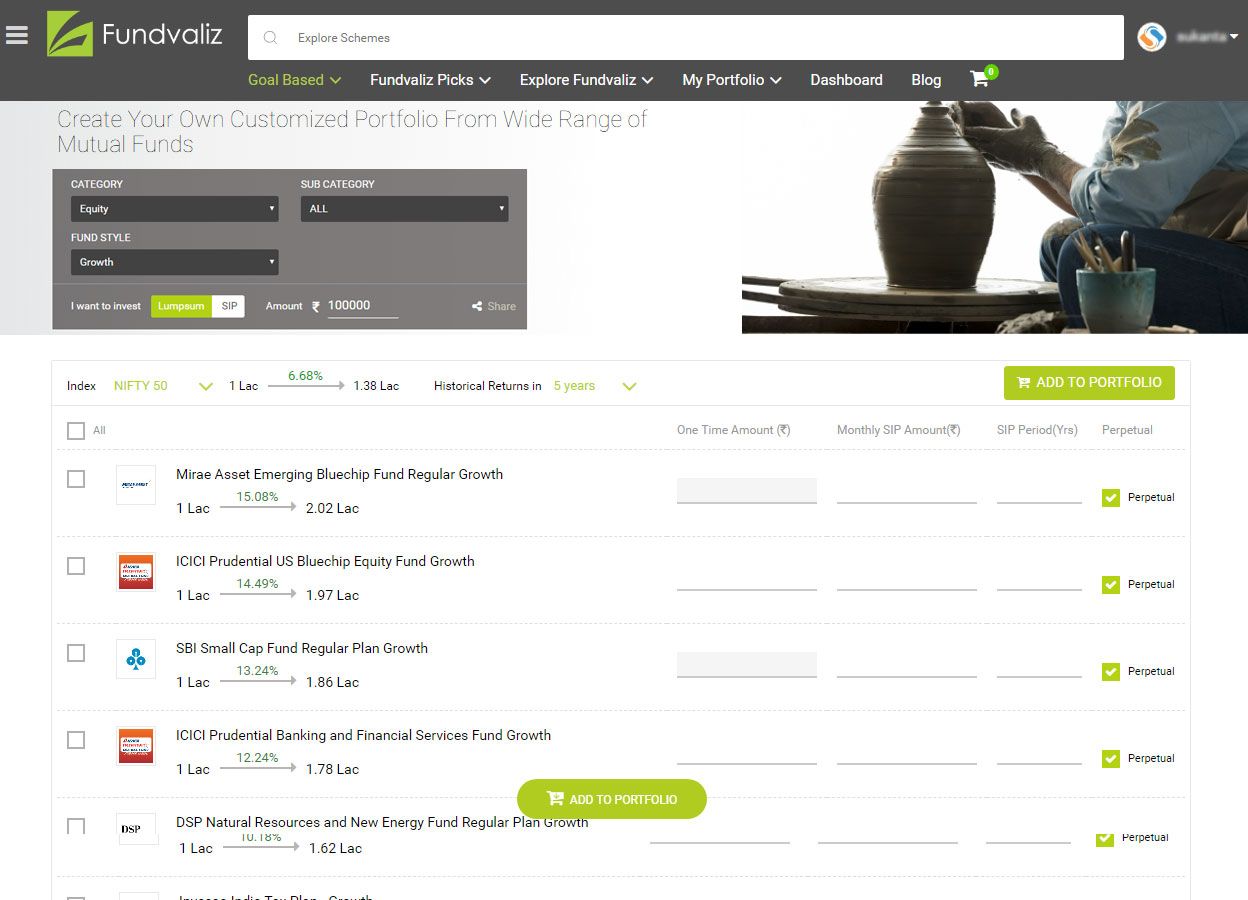Image resolution: width=1248 pixels, height=900 pixels.
Task: Choose Lumpsum investment mode
Action: (x=181, y=306)
